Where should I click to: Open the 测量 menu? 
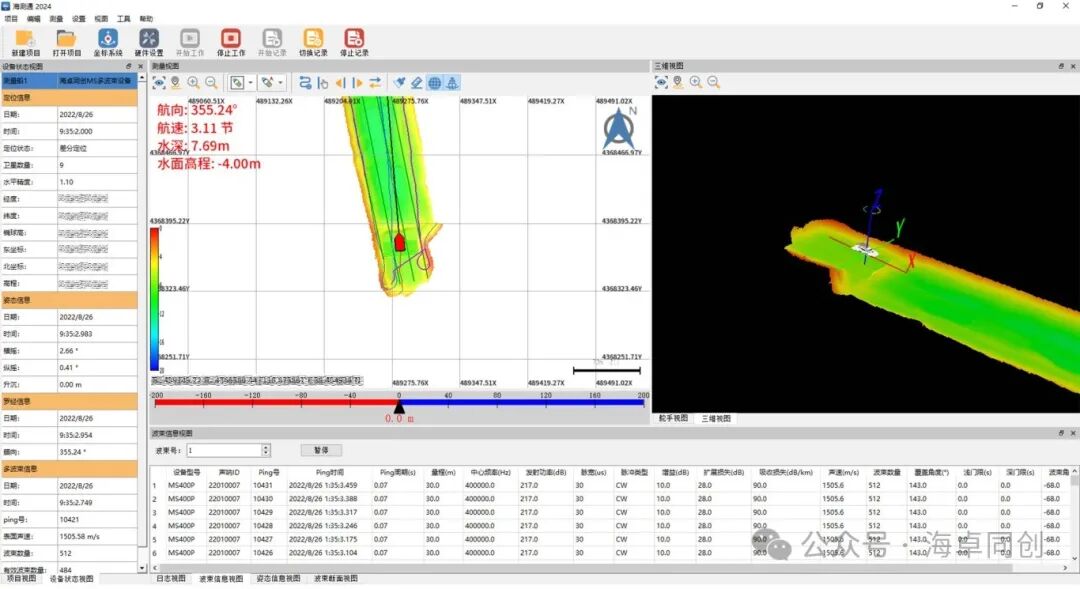click(x=56, y=19)
